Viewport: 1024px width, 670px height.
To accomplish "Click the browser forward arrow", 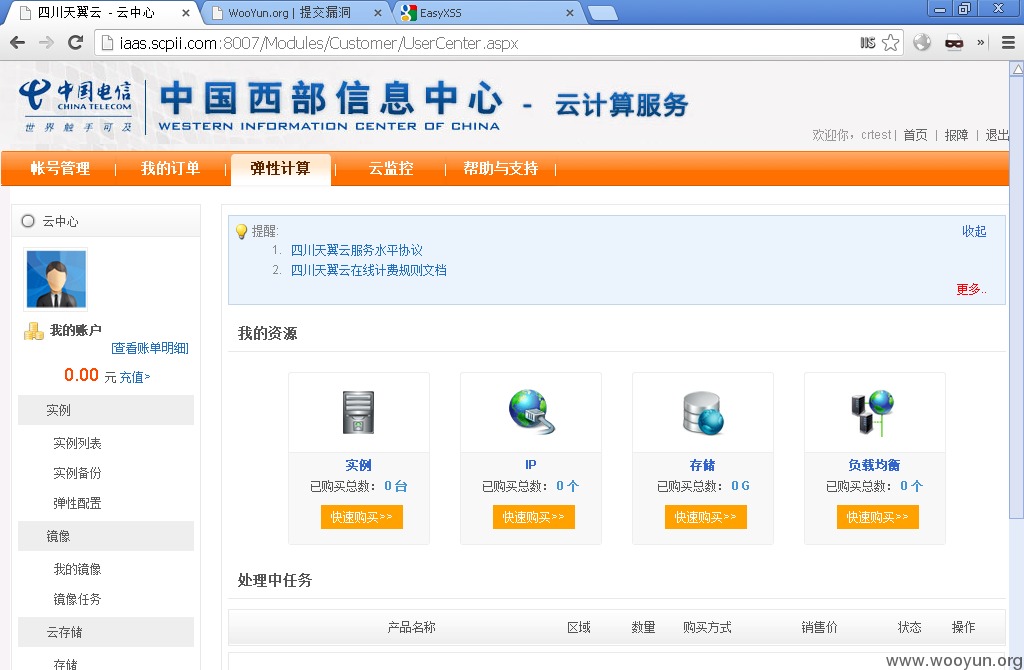I will click(46, 43).
